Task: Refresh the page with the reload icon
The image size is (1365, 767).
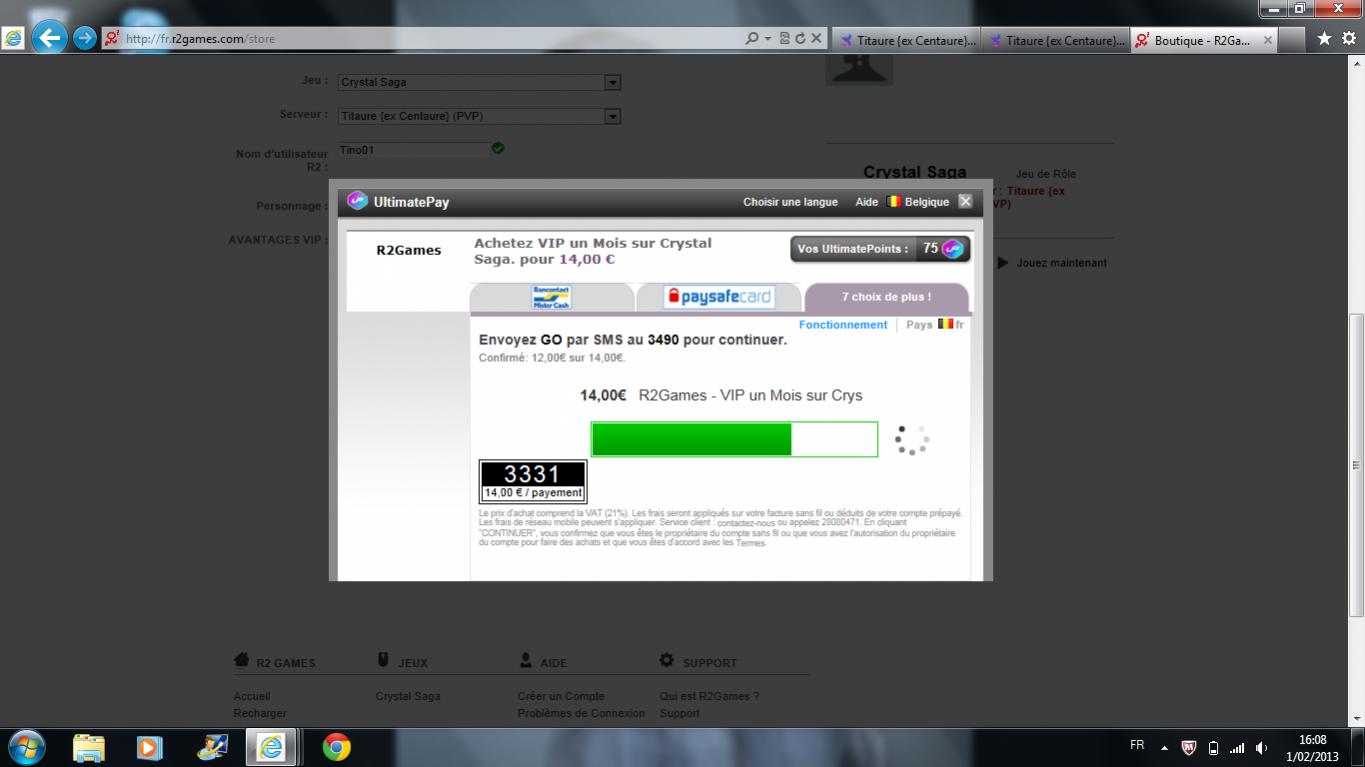Action: click(x=800, y=38)
